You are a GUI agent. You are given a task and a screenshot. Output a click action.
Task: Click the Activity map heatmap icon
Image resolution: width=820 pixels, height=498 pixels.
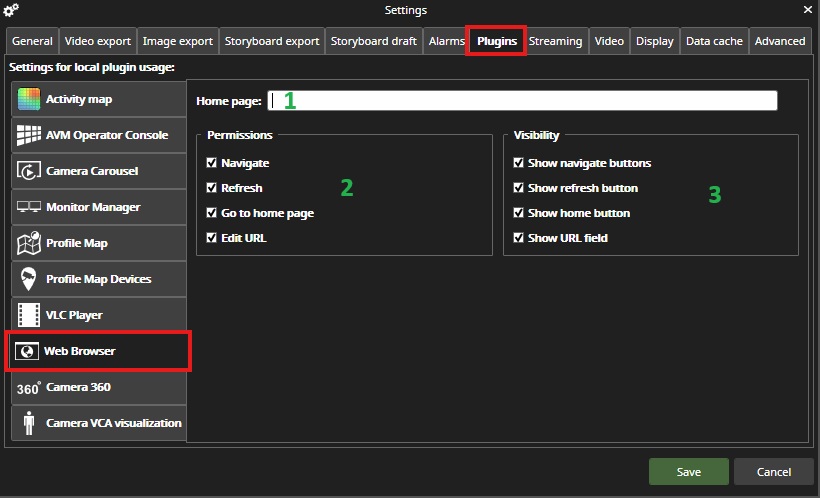click(29, 99)
